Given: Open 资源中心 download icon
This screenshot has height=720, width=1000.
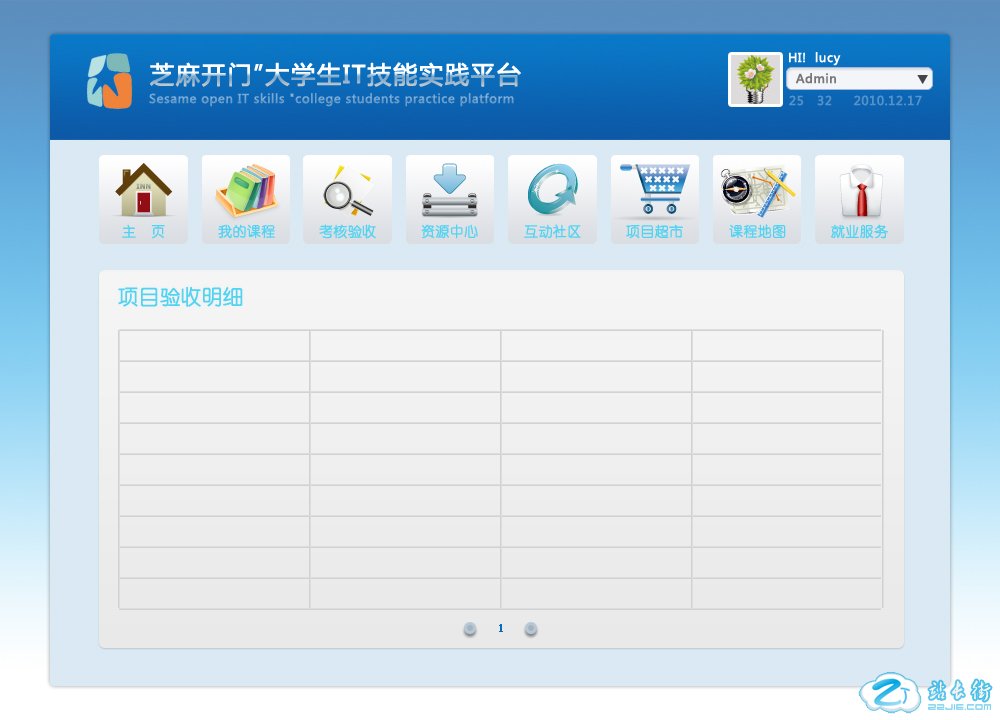Looking at the screenshot, I should (x=450, y=190).
